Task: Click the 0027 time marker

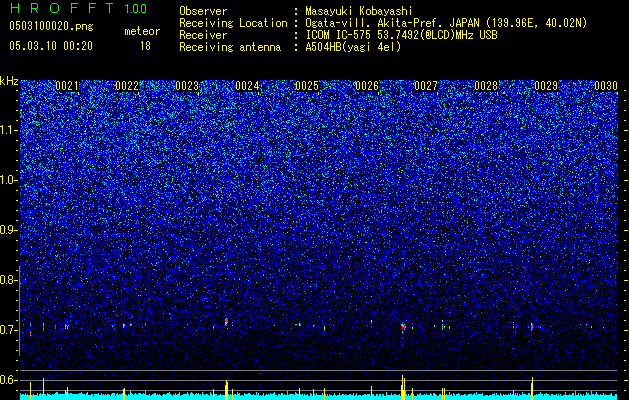Action: point(426,86)
